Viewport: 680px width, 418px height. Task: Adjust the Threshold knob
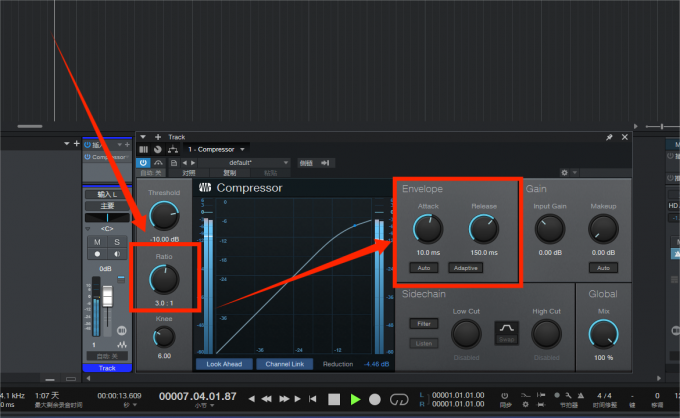(164, 216)
